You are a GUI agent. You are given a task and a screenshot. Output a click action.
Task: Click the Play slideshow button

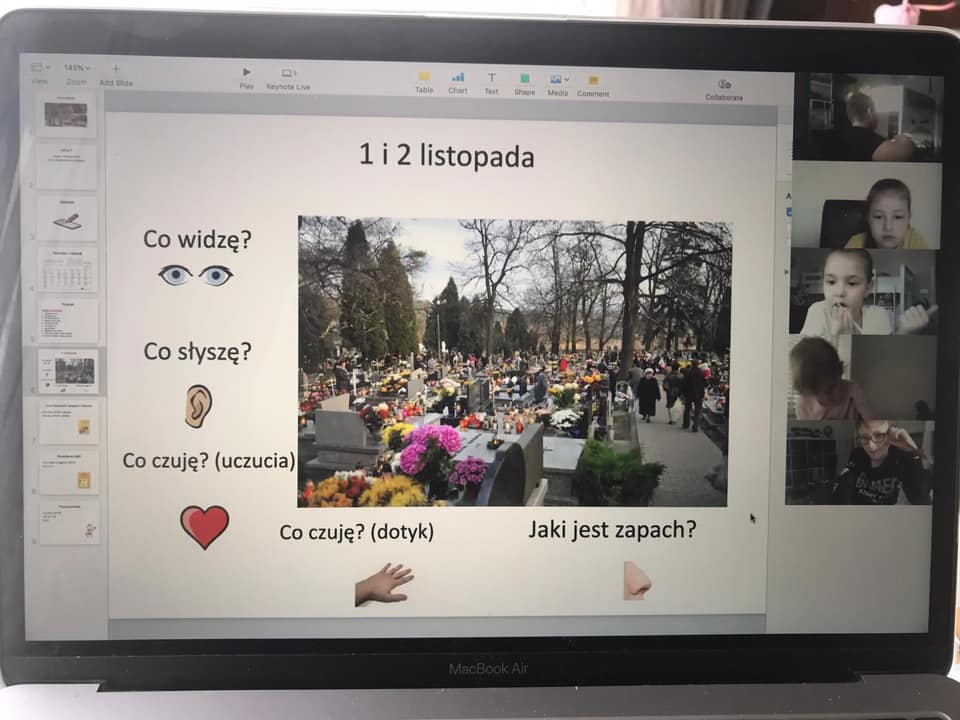pos(247,74)
